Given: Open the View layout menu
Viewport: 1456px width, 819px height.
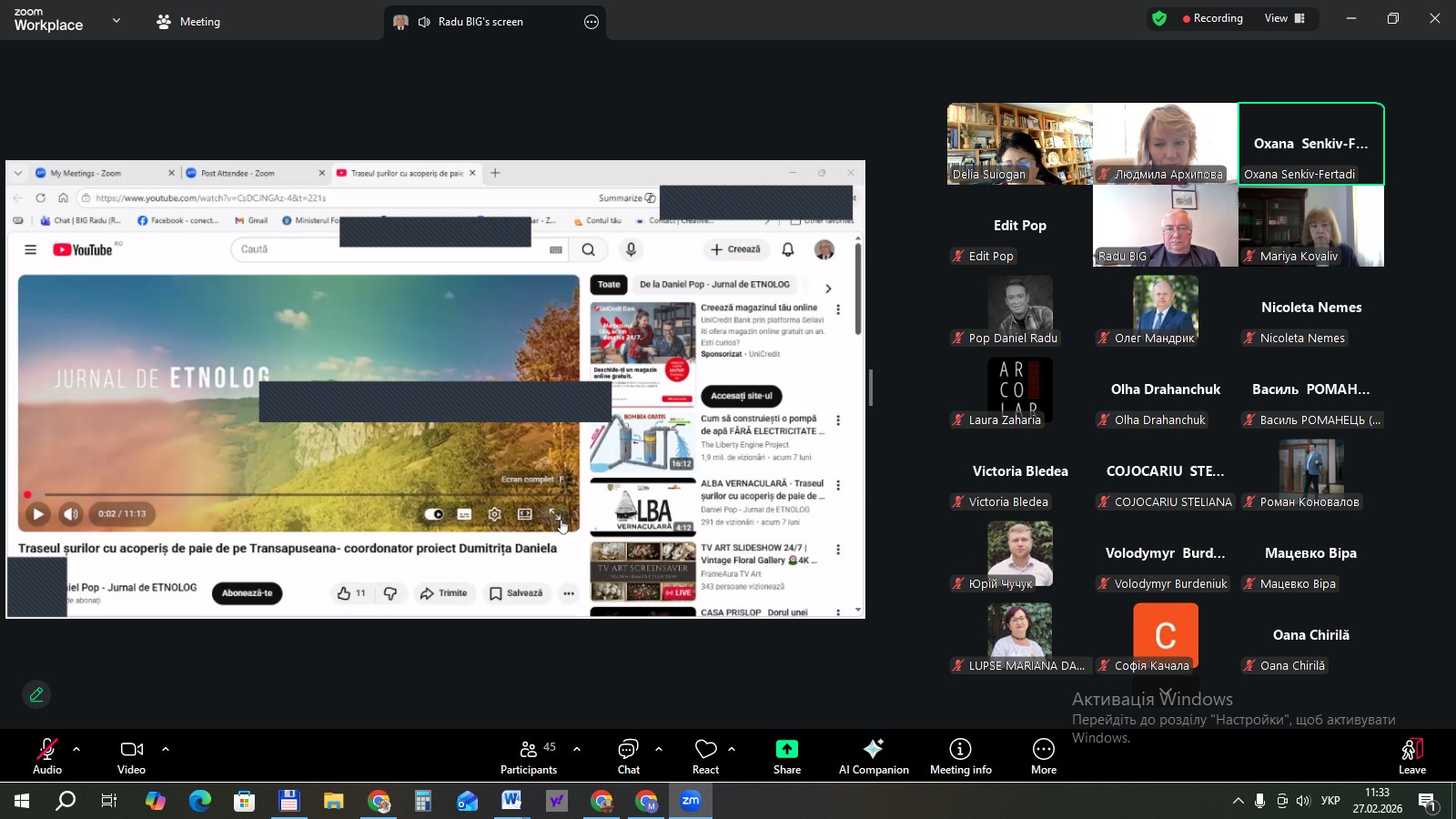Looking at the screenshot, I should tap(1284, 18).
